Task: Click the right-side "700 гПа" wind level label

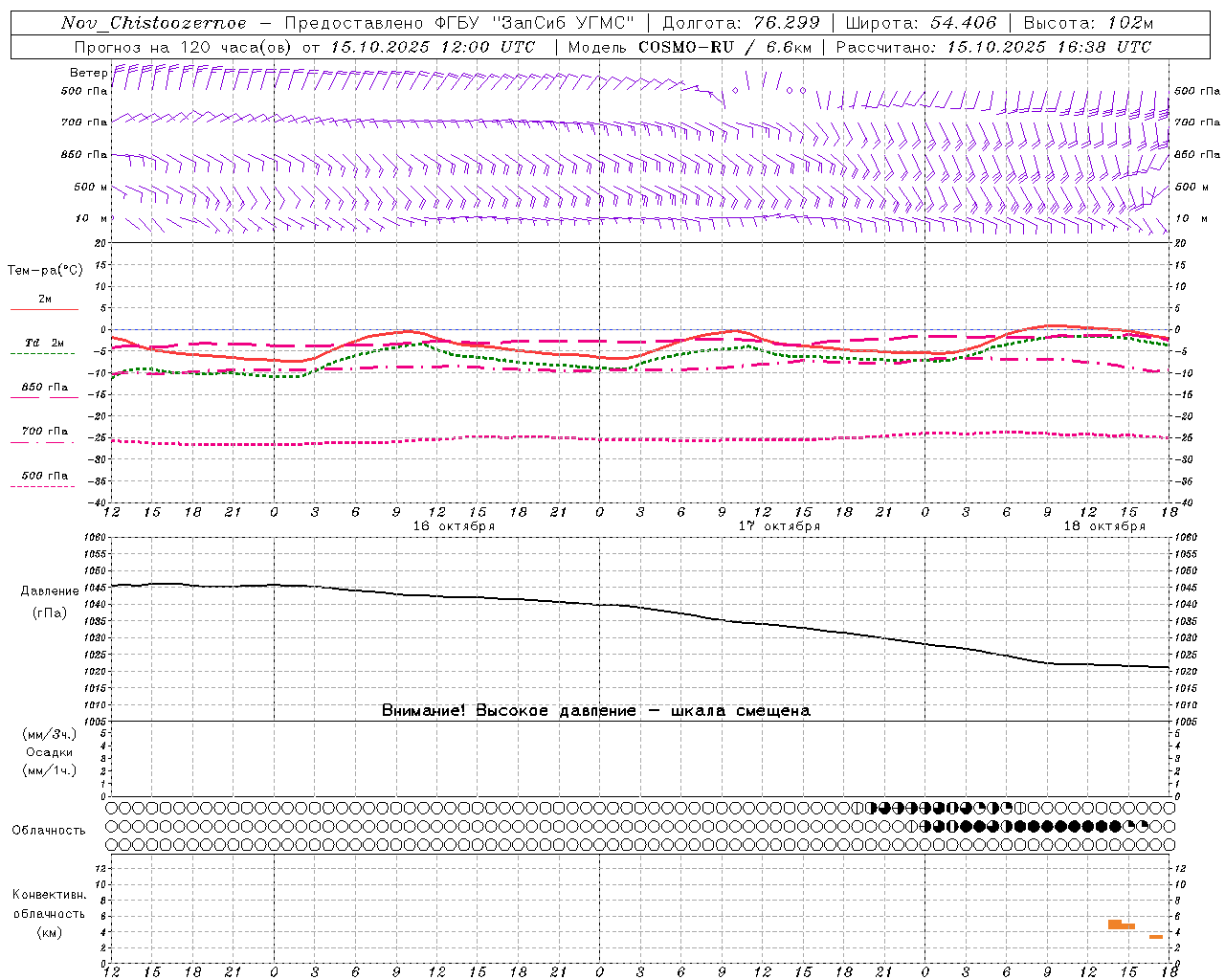Action: point(1197,122)
